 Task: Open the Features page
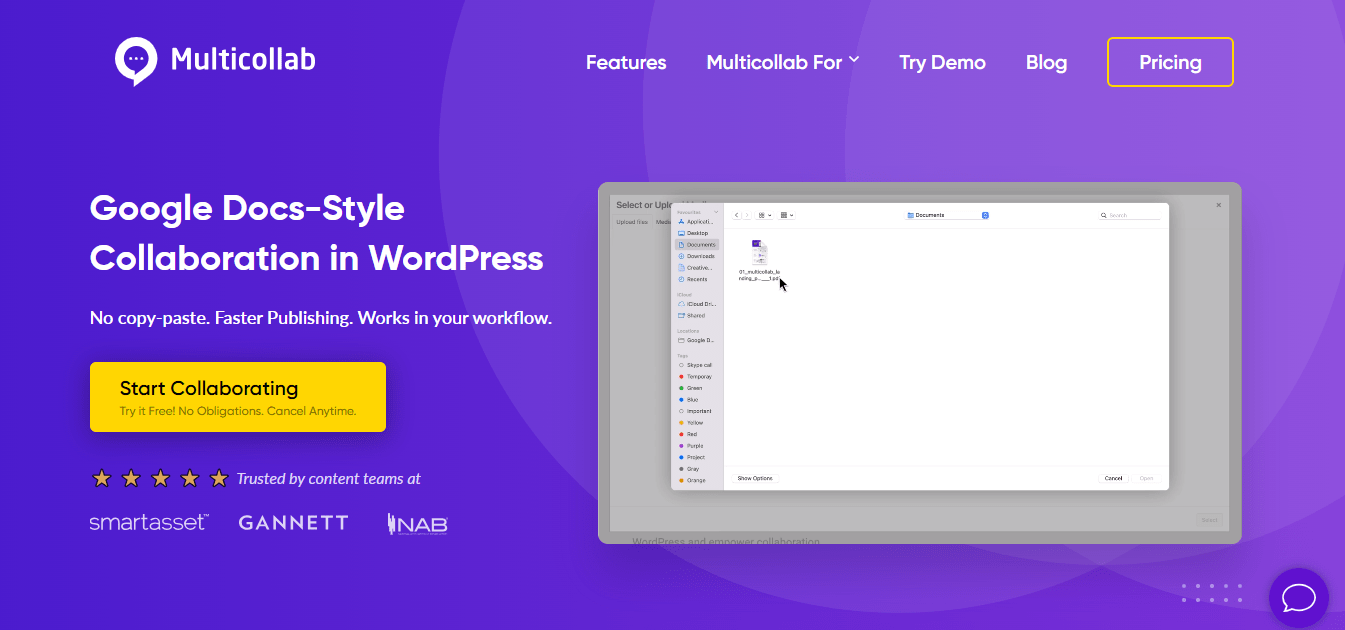pyautogui.click(x=626, y=62)
